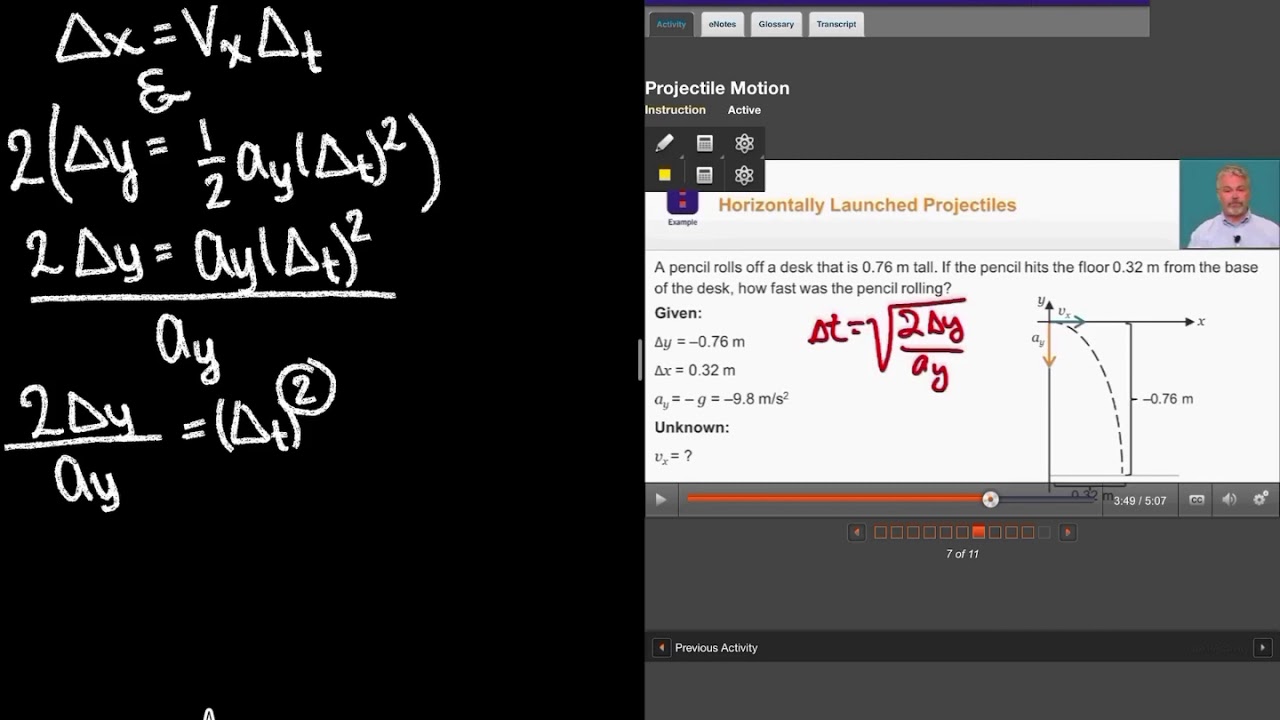1280x720 pixels.
Task: Jump to slide 2 square
Action: coord(897,533)
